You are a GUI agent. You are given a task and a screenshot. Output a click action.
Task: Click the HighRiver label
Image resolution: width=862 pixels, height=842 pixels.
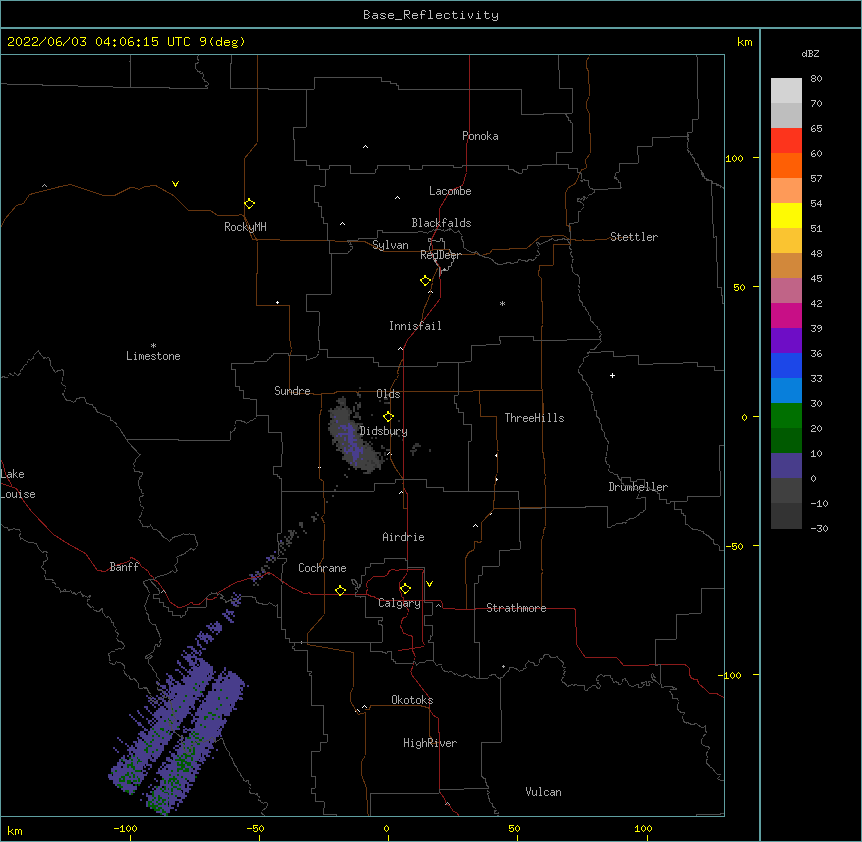click(x=430, y=743)
